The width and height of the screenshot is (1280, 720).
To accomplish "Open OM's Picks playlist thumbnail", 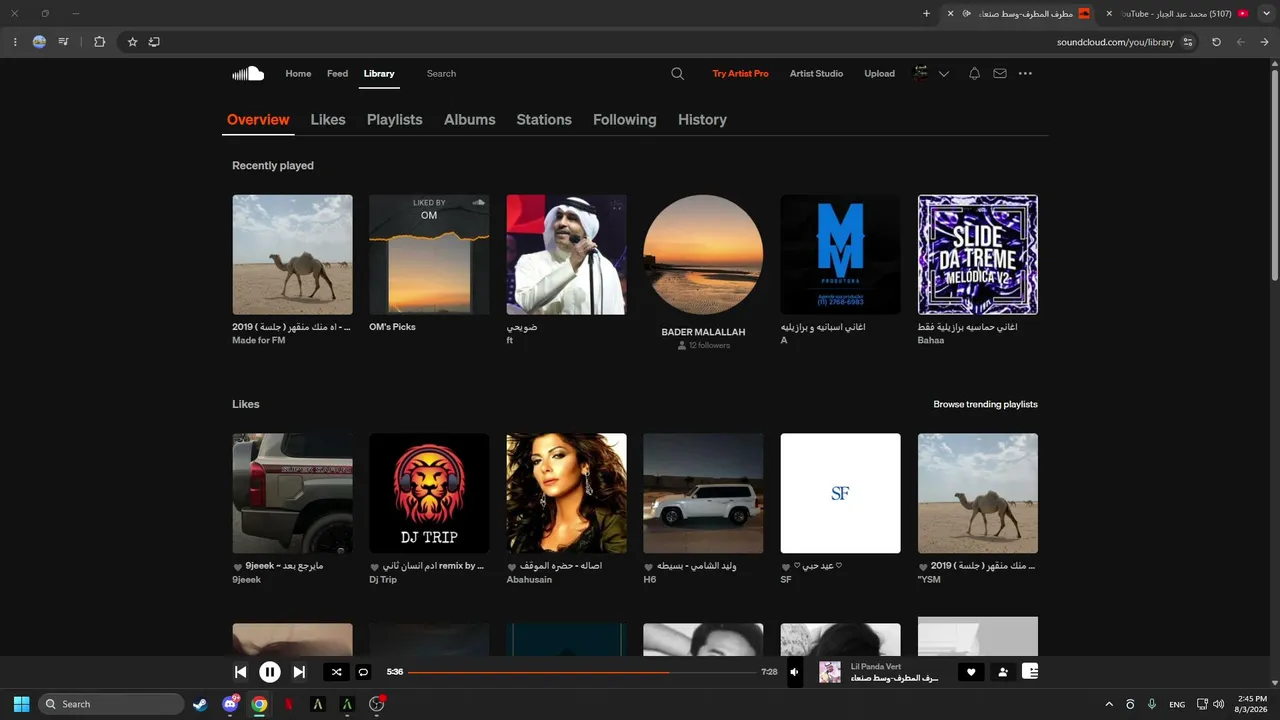I will [429, 255].
